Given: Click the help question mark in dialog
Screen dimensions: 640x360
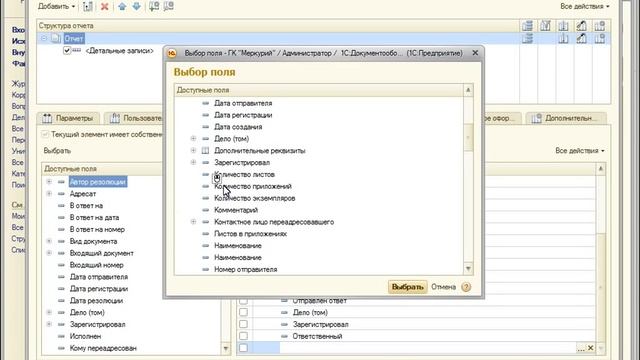Looking at the screenshot, I should [x=466, y=287].
